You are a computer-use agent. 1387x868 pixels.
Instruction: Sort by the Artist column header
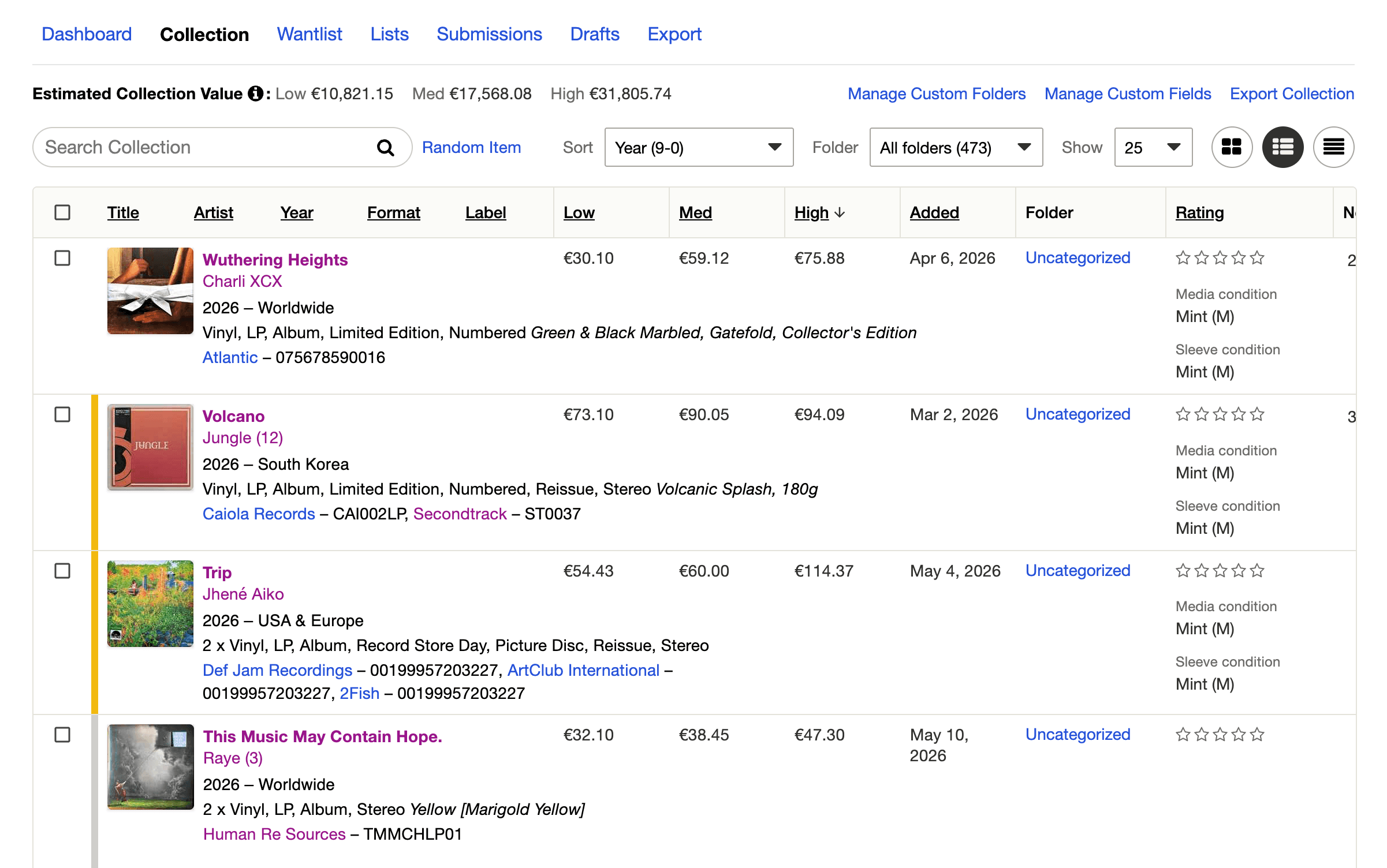(x=213, y=213)
